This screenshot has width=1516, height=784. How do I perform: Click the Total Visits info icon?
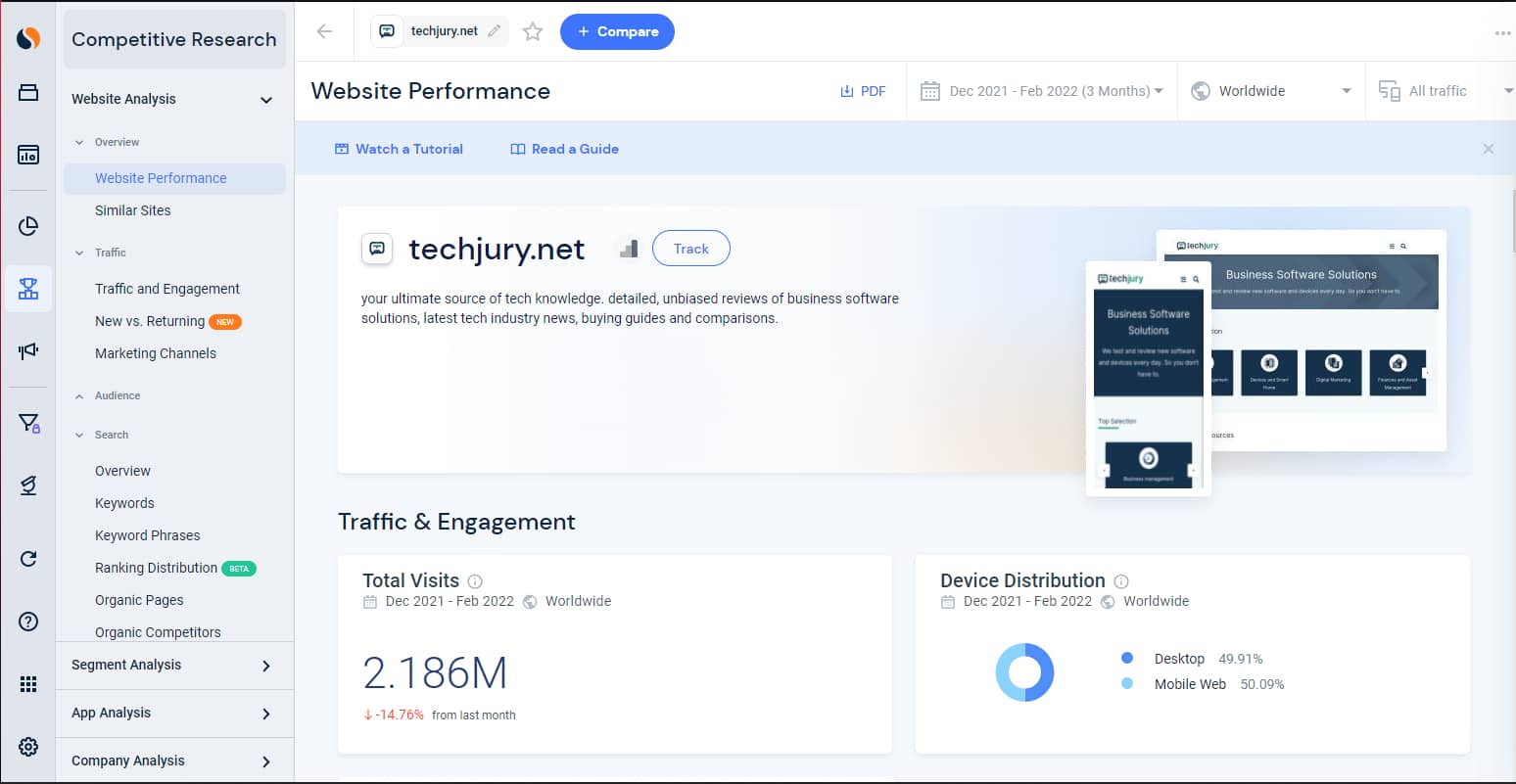[x=475, y=581]
